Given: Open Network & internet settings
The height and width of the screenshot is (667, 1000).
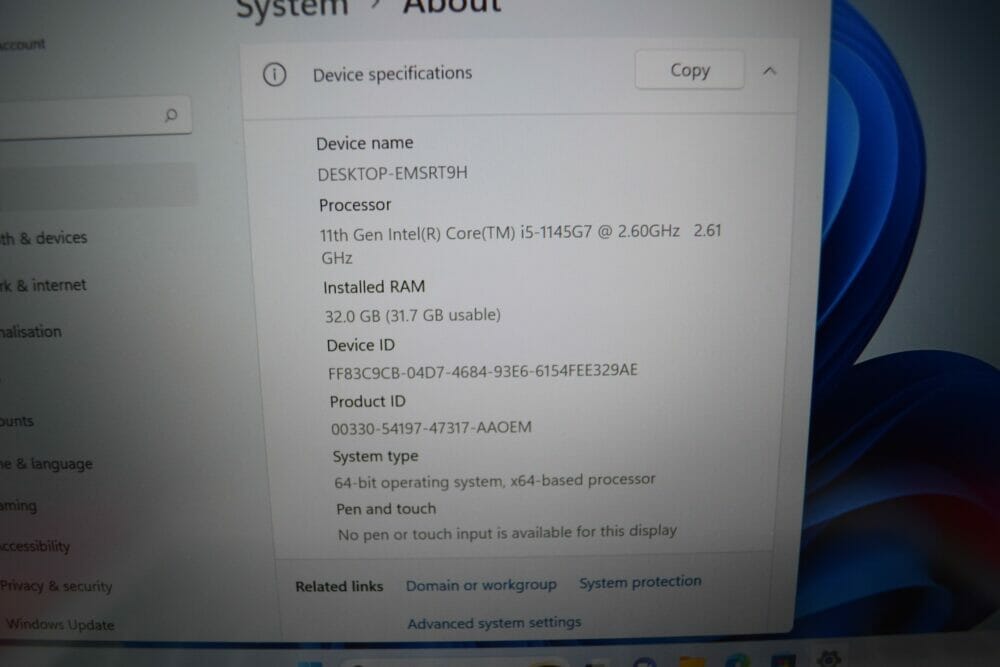Looking at the screenshot, I should click(x=43, y=285).
